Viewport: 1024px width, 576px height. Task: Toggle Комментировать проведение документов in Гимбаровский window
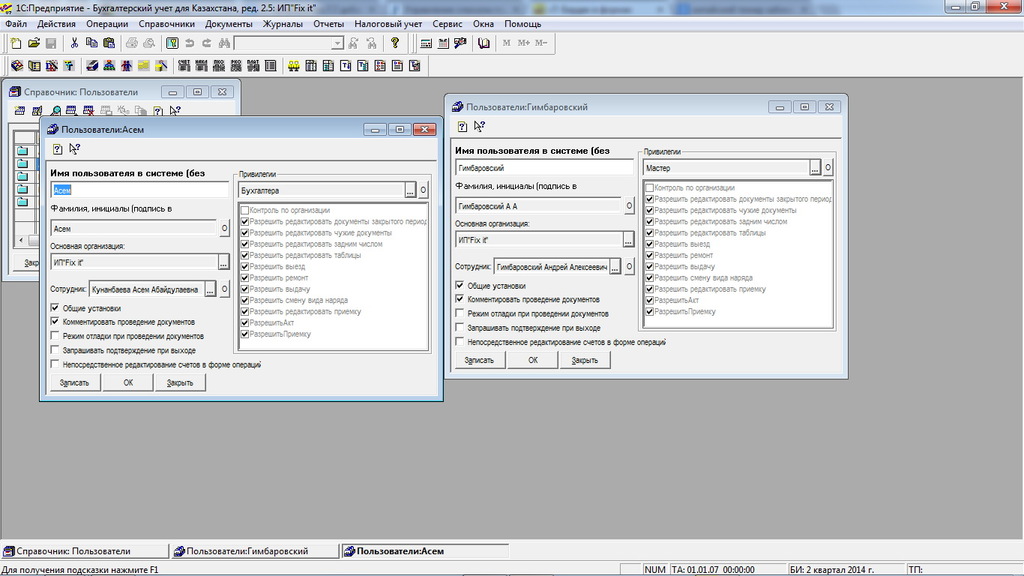pos(460,299)
